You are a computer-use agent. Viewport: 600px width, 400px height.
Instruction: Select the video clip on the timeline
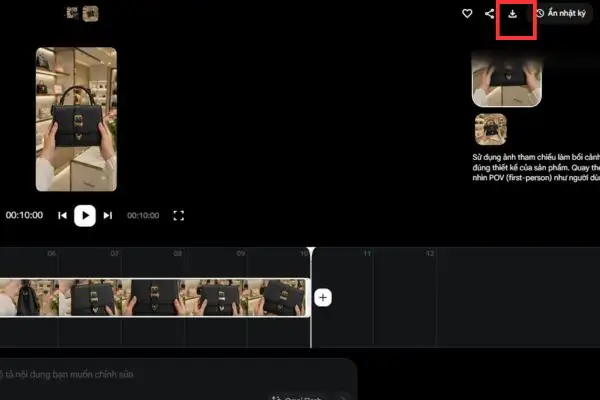click(154, 297)
